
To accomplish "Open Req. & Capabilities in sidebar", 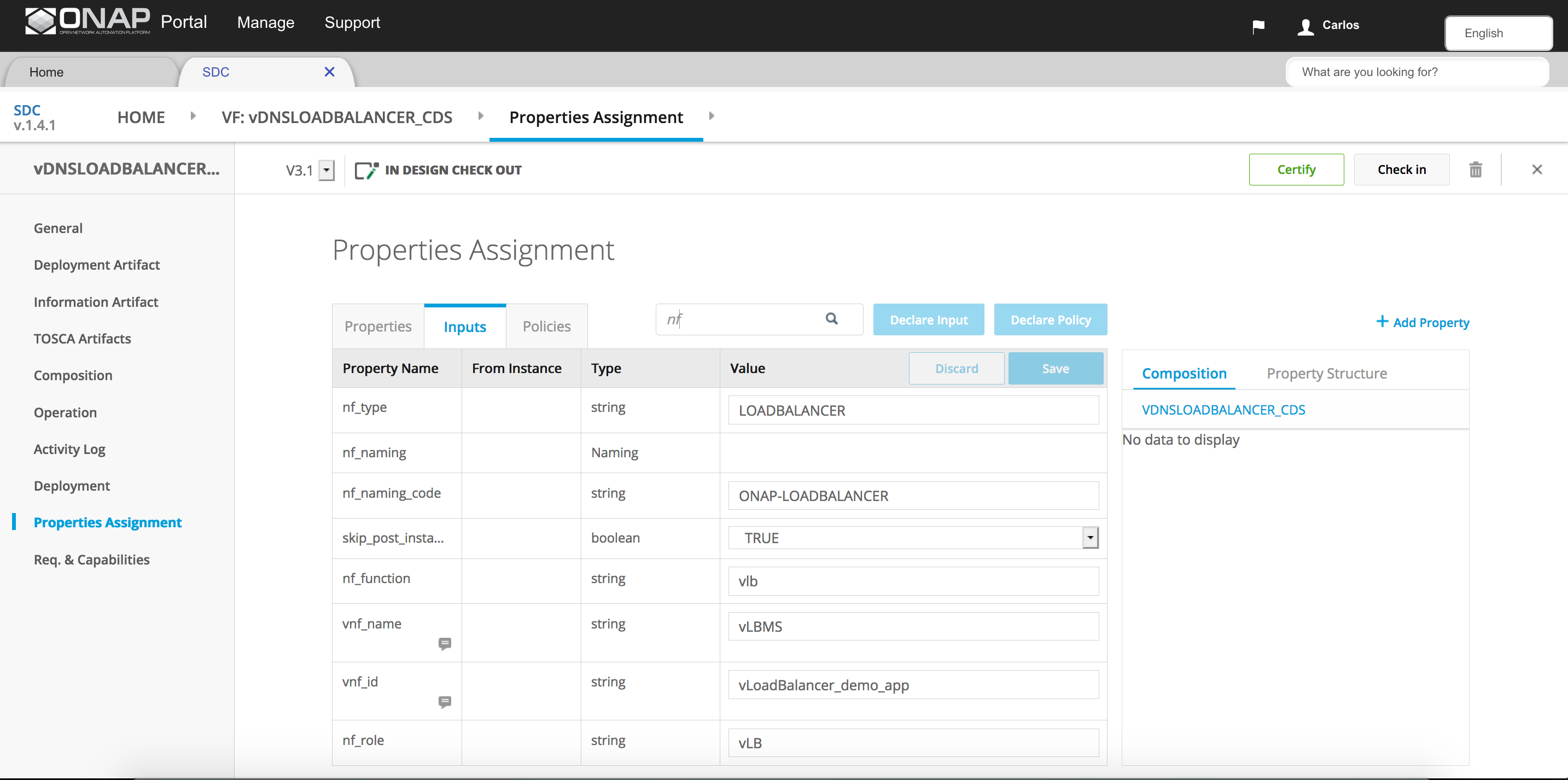I will click(x=92, y=560).
